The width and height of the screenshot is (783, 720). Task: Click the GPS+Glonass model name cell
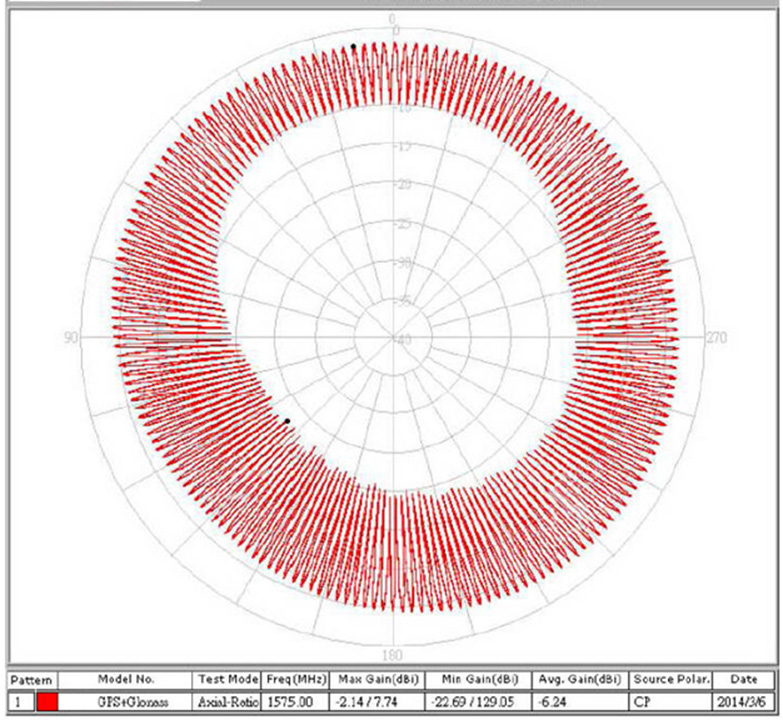[x=124, y=703]
